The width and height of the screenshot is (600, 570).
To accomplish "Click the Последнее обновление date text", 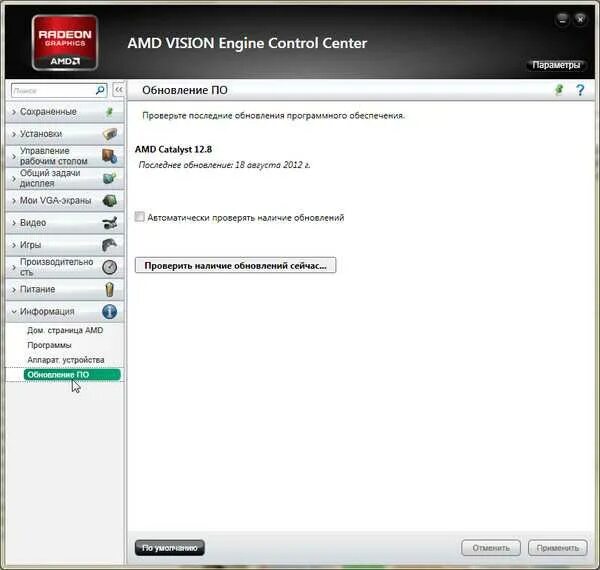I will click(x=224, y=165).
